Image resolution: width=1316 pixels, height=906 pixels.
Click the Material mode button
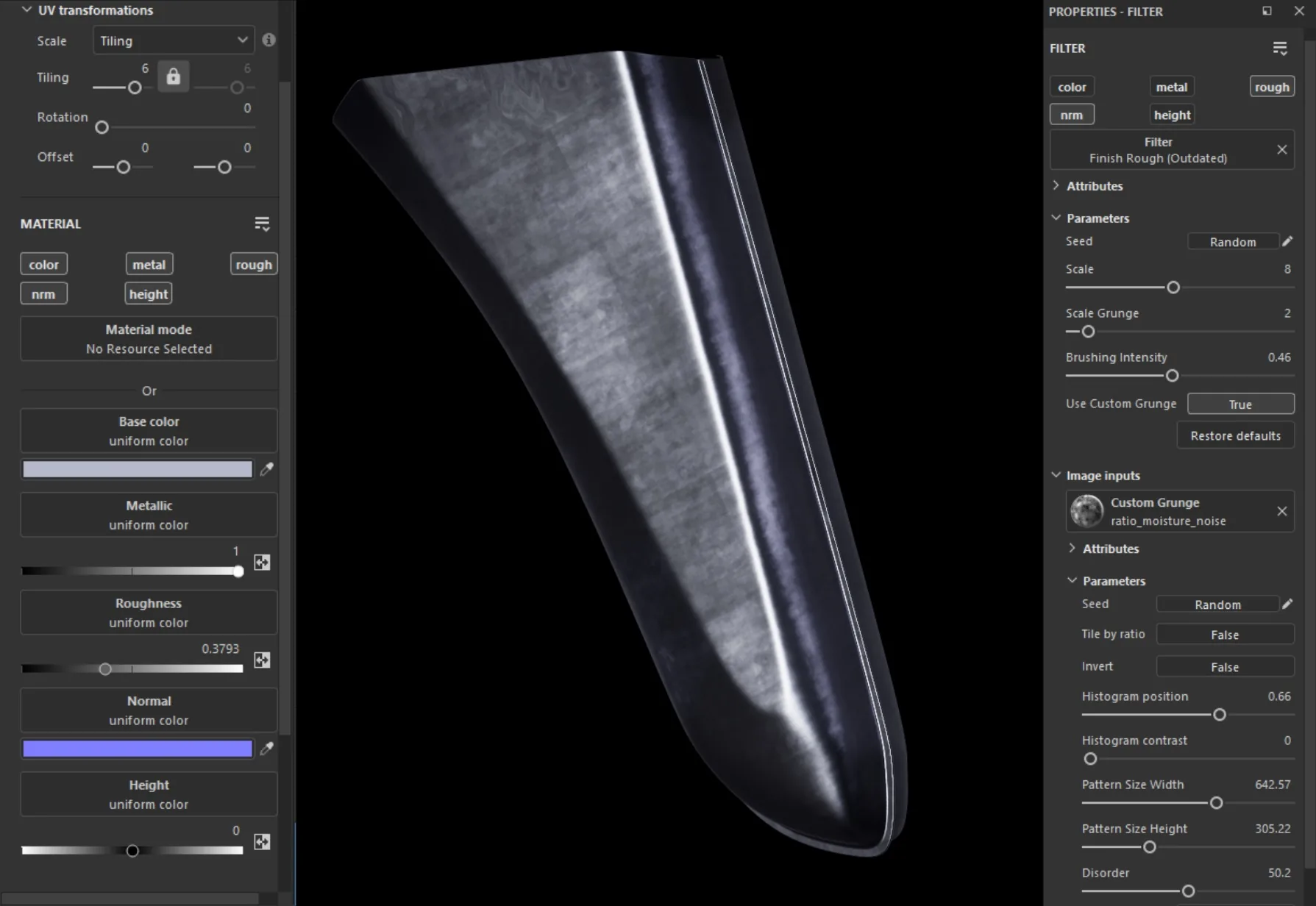point(149,339)
